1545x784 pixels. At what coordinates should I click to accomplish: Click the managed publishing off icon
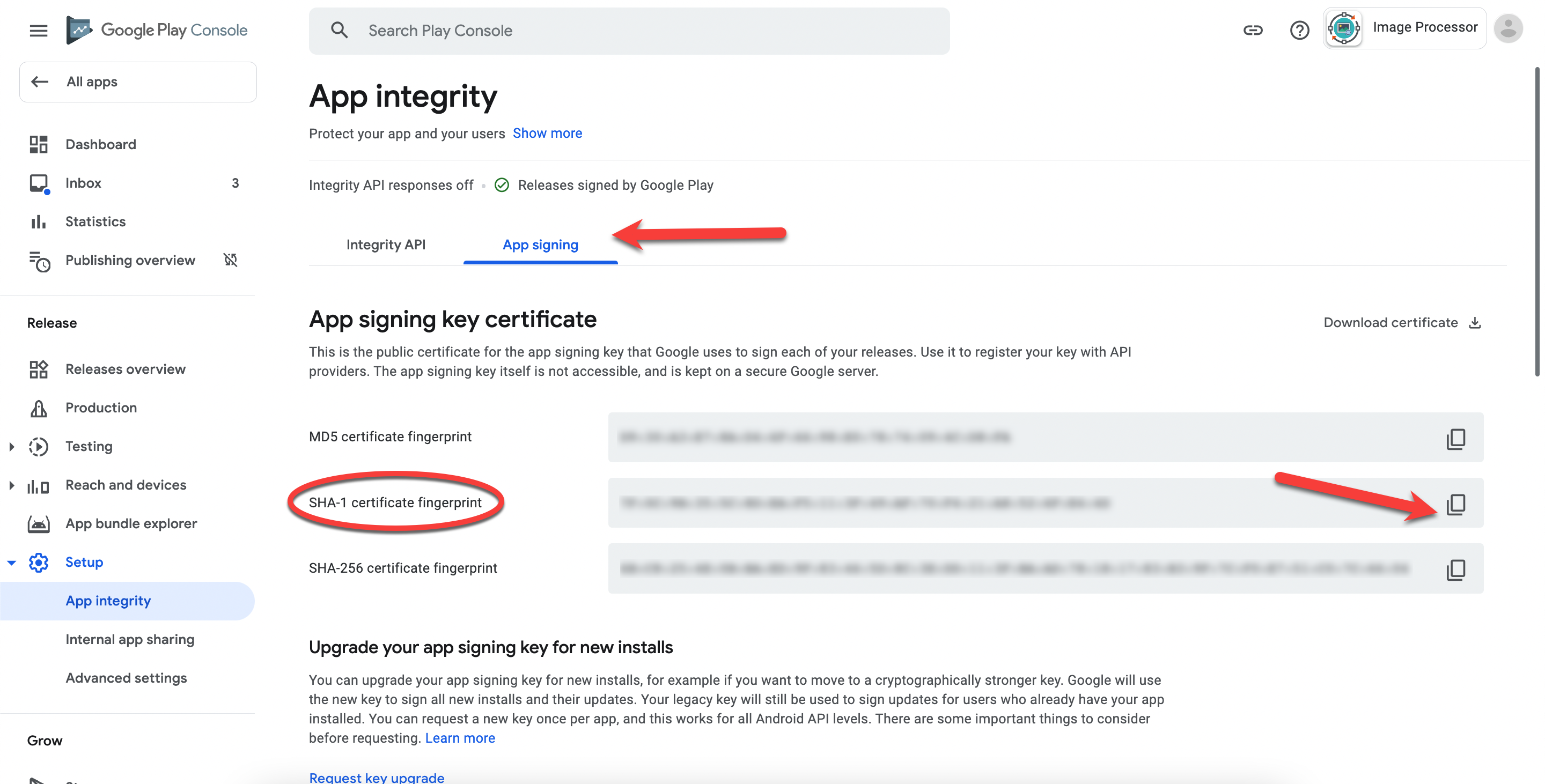point(230,260)
